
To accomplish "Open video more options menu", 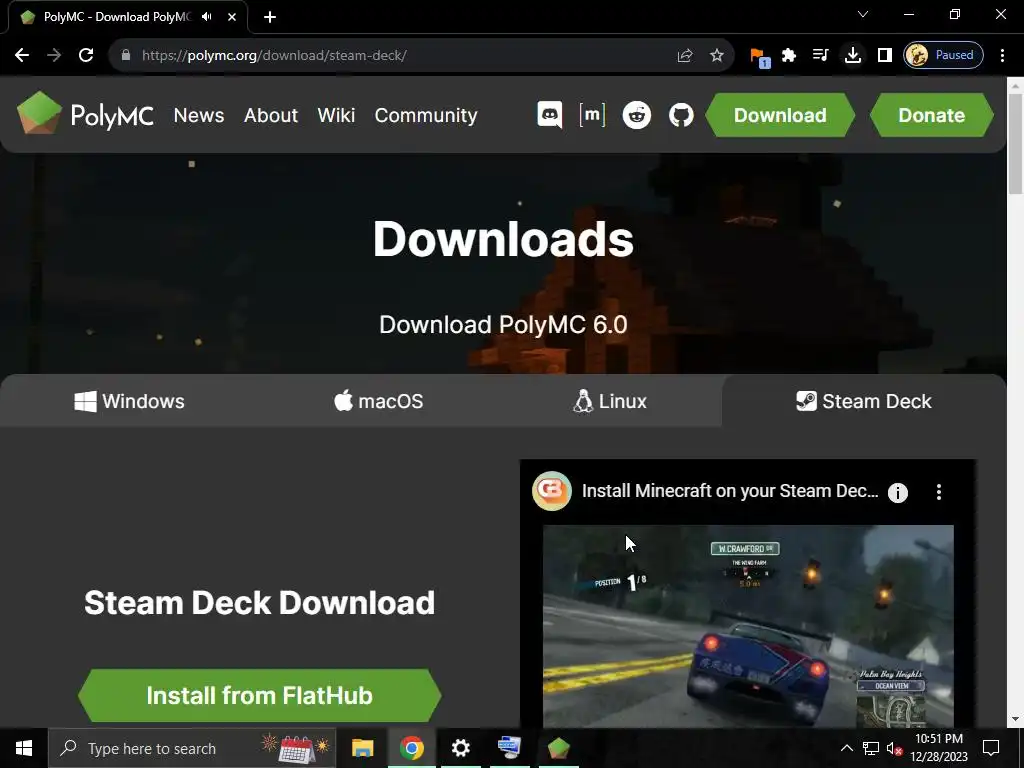I will click(938, 492).
